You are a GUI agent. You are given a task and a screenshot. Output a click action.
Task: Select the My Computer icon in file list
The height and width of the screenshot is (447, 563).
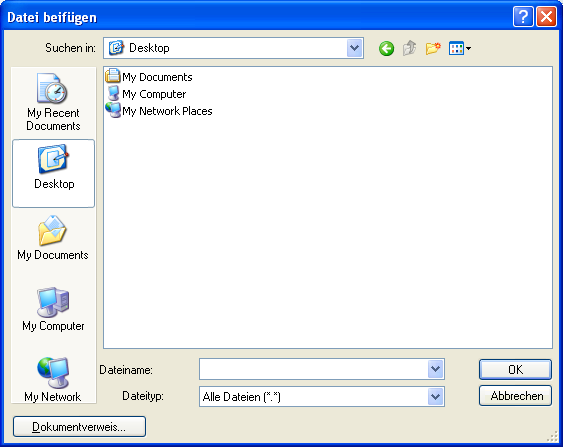point(113,93)
